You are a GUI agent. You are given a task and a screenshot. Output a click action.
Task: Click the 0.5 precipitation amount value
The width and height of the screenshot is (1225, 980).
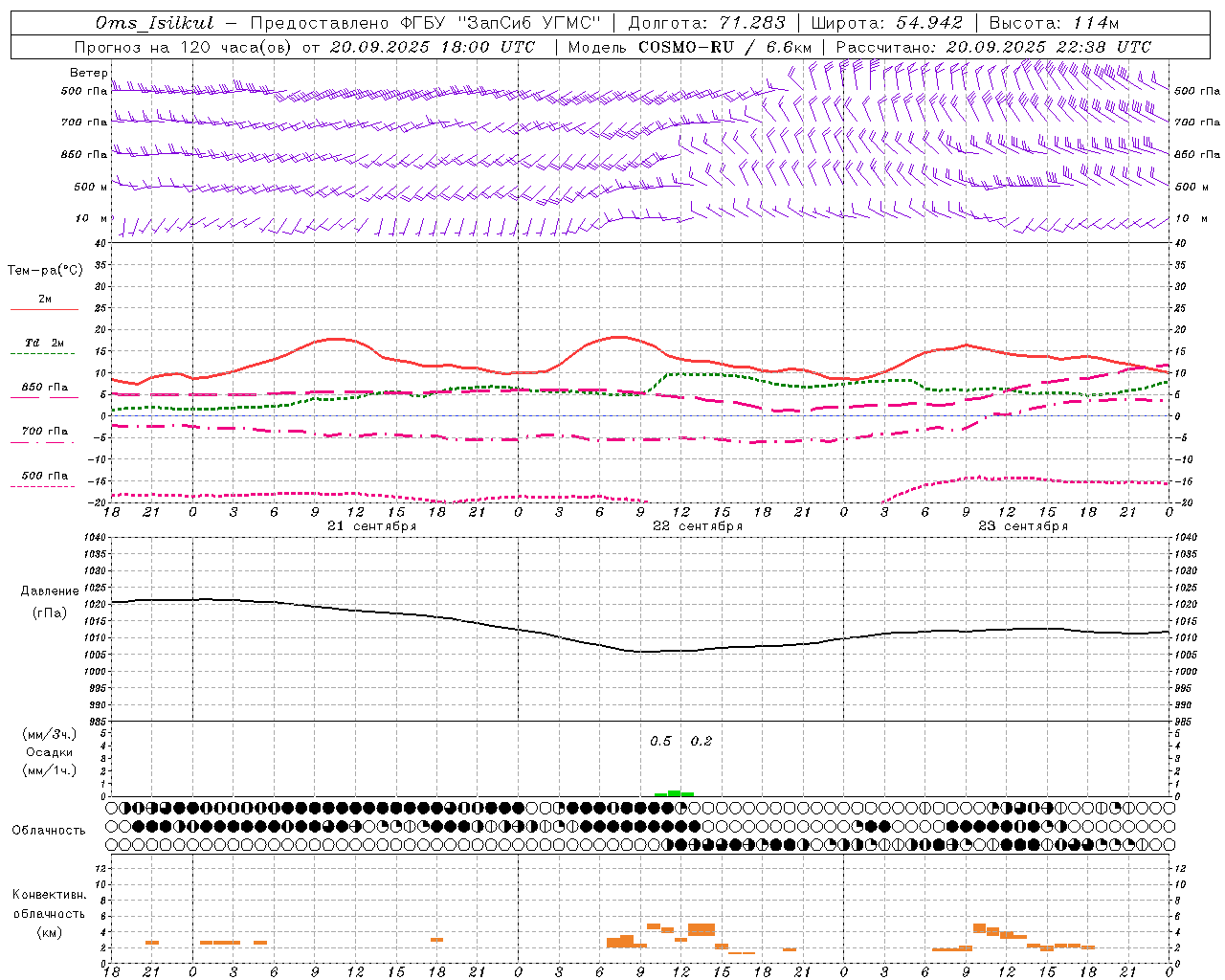click(660, 741)
